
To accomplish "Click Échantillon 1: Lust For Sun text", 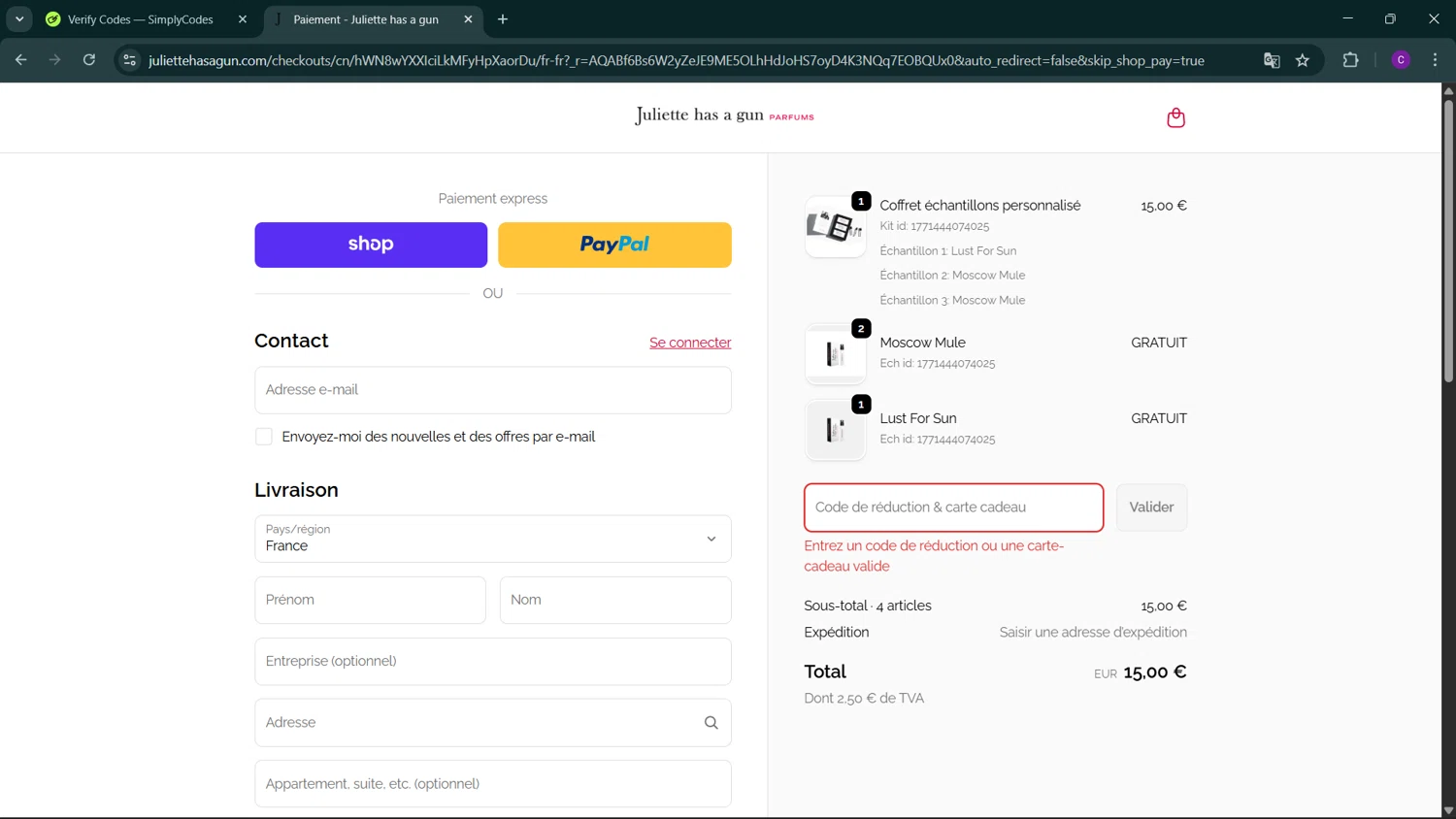I will (948, 250).
